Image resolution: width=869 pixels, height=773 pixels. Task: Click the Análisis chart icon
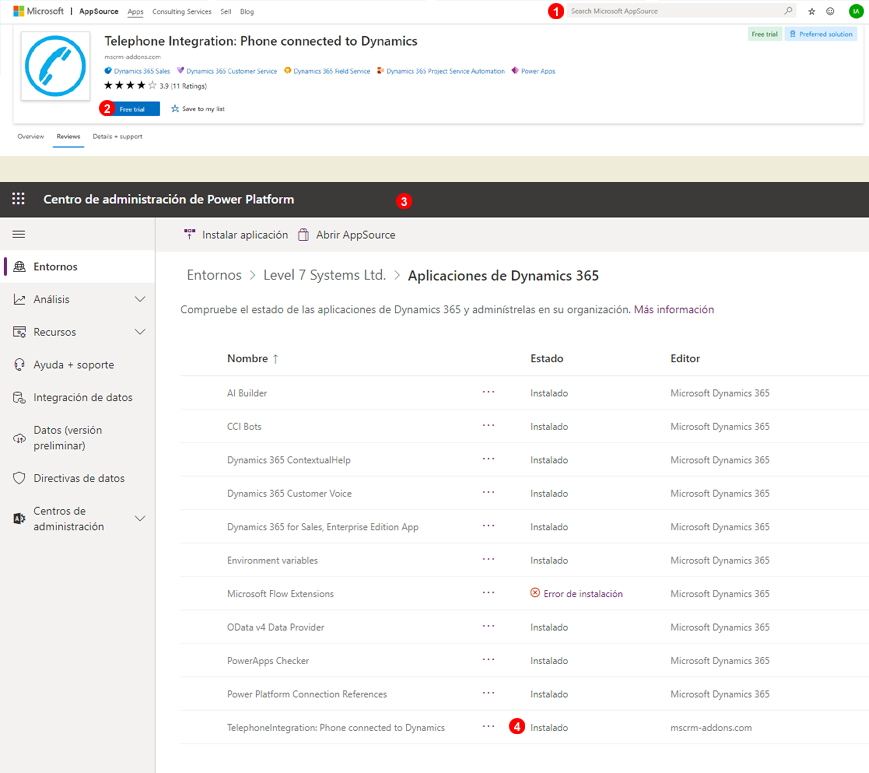click(x=19, y=299)
